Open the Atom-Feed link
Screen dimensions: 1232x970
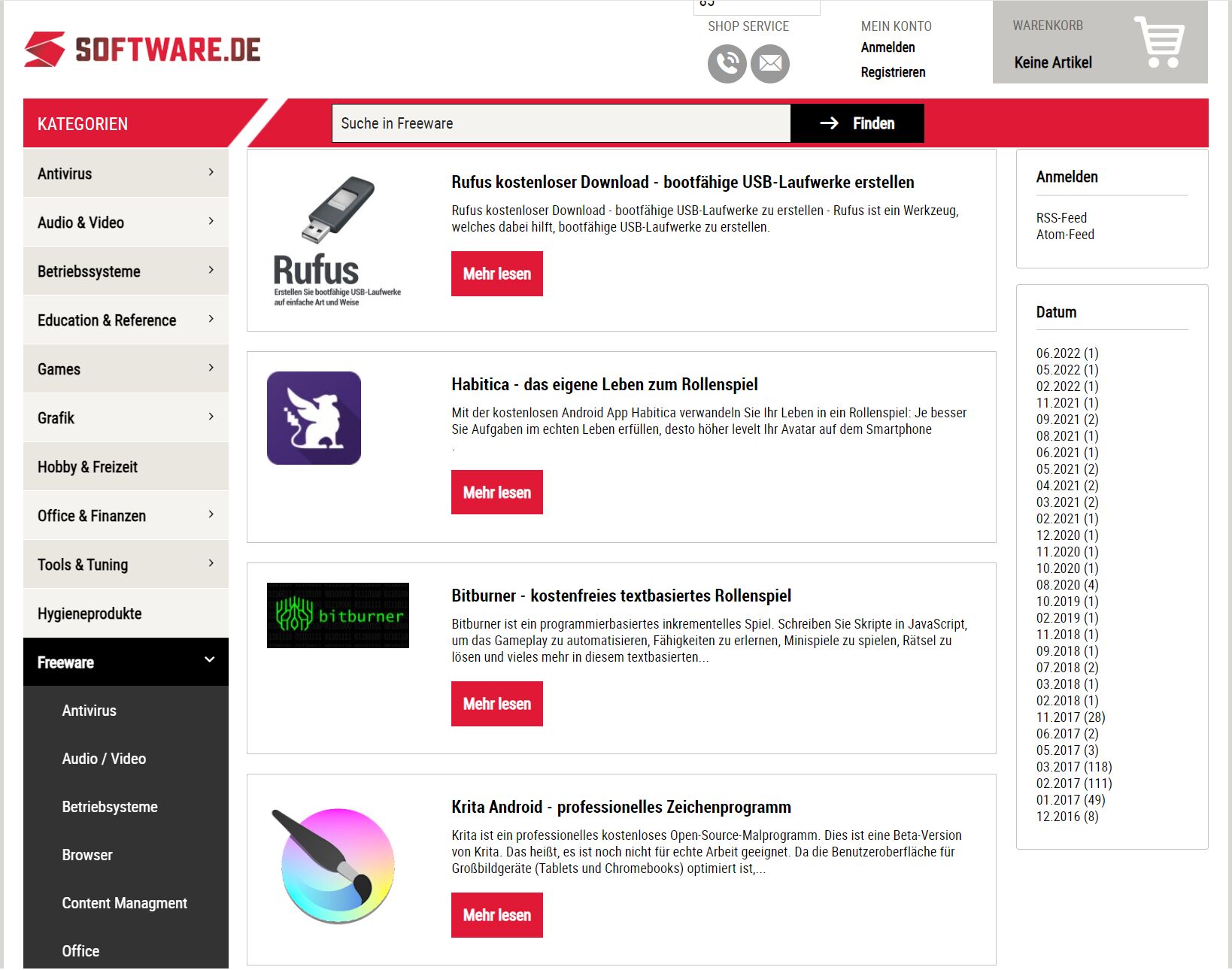pos(1065,235)
